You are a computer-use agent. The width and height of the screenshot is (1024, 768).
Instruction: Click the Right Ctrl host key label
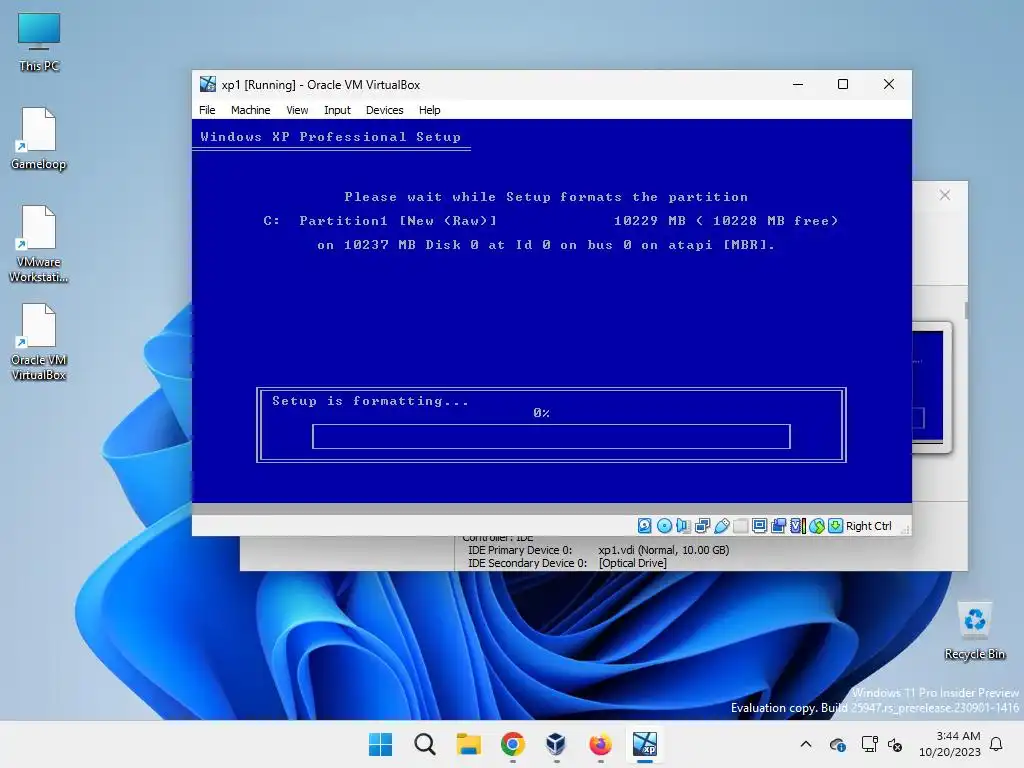(x=869, y=526)
